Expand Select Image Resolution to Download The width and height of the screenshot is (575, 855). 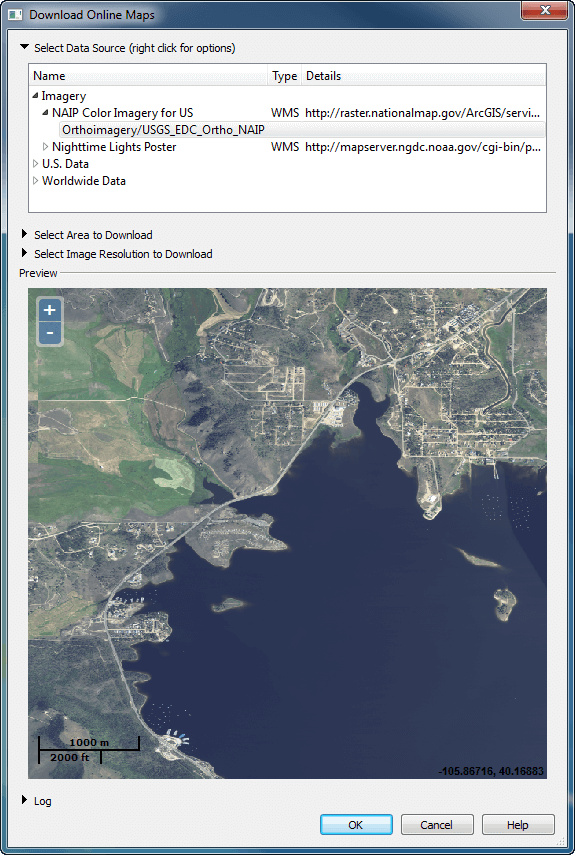click(24, 254)
